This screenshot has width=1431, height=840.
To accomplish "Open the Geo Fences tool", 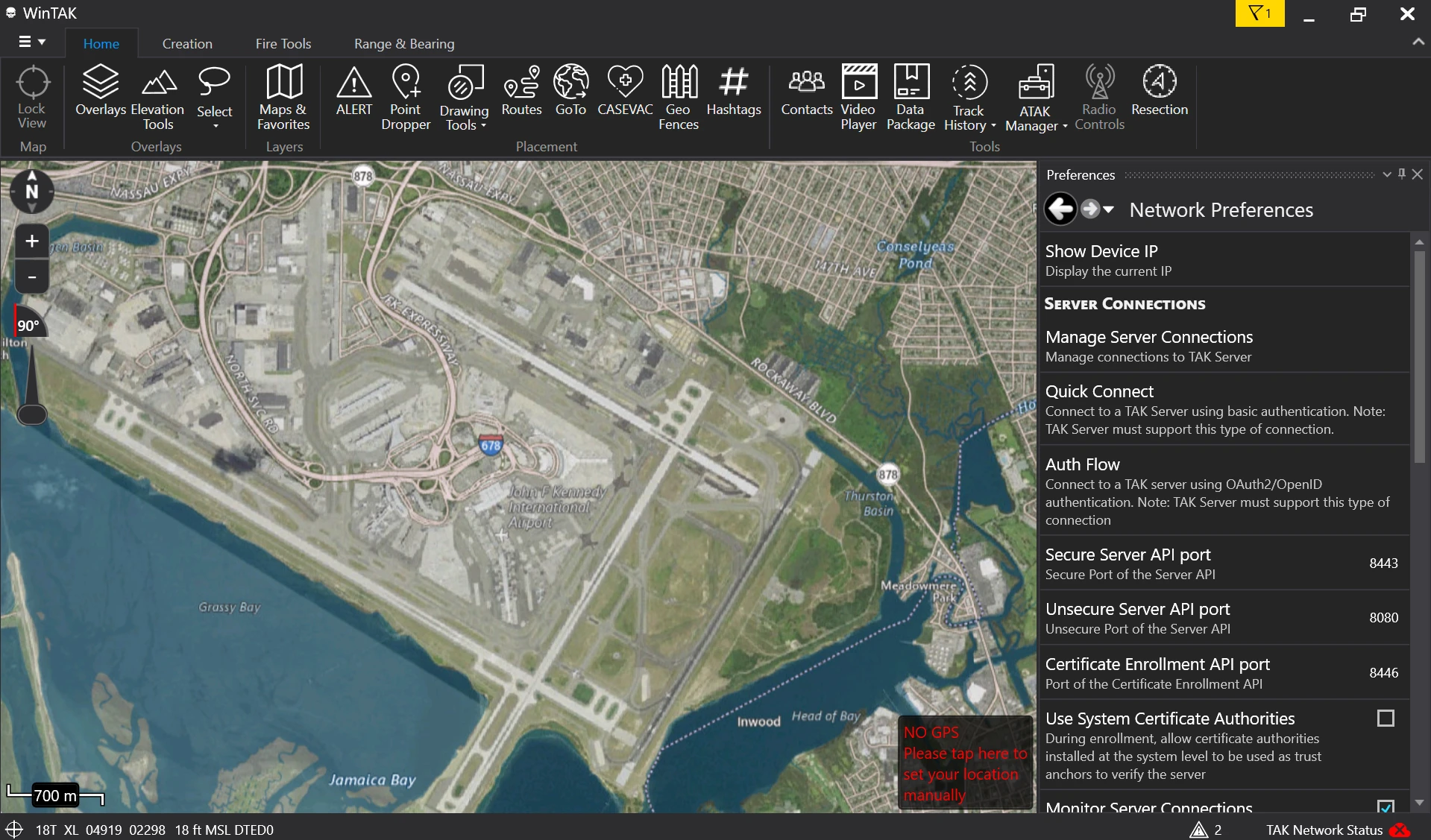I will click(679, 98).
